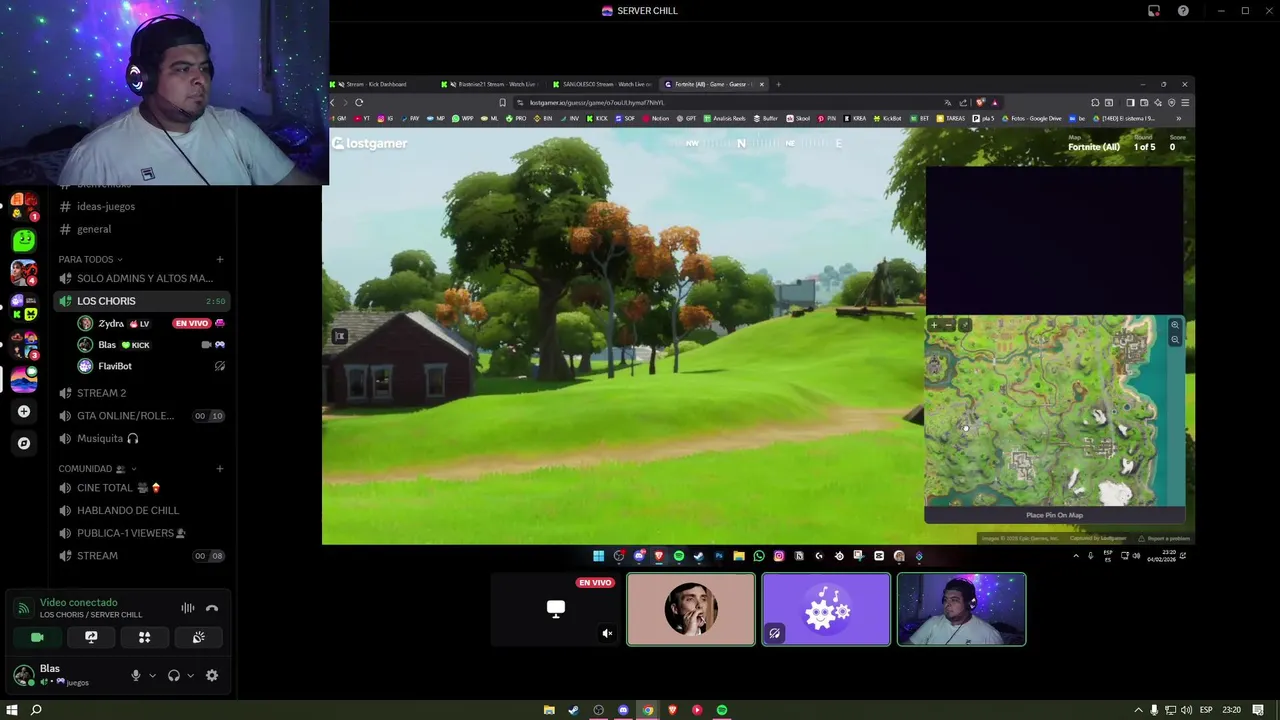Open FlaviBot's purple tile

point(826,609)
